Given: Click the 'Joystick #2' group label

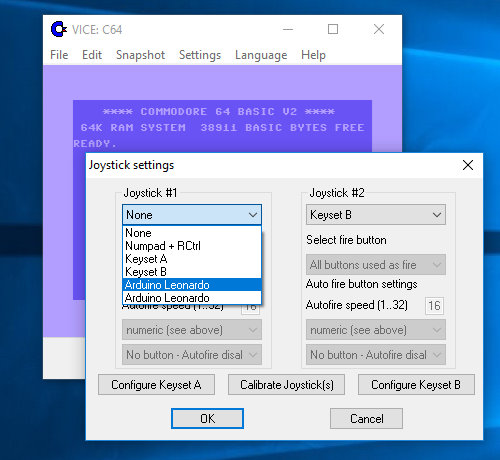Looking at the screenshot, I should click(x=337, y=193).
